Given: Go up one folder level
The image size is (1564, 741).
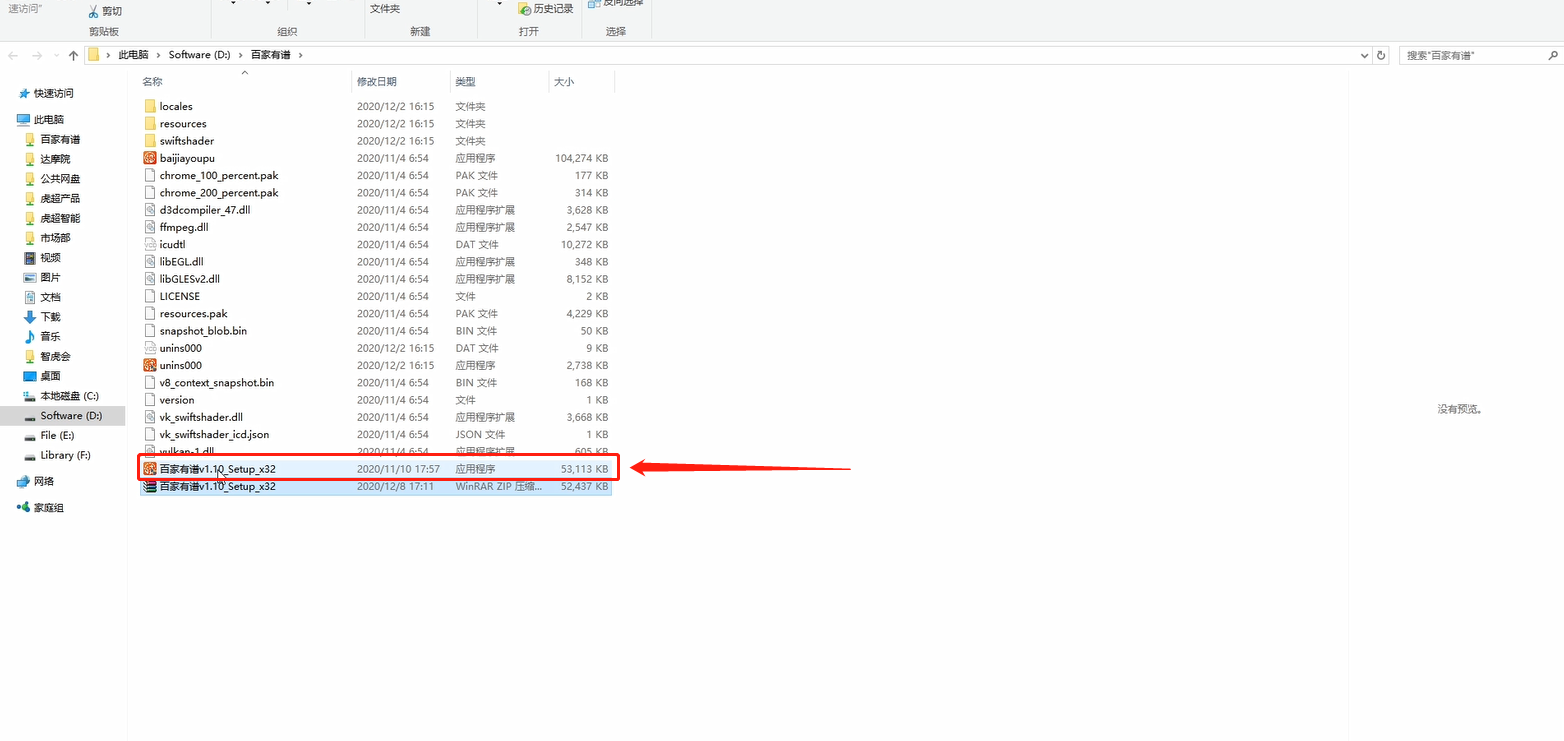Looking at the screenshot, I should [73, 55].
